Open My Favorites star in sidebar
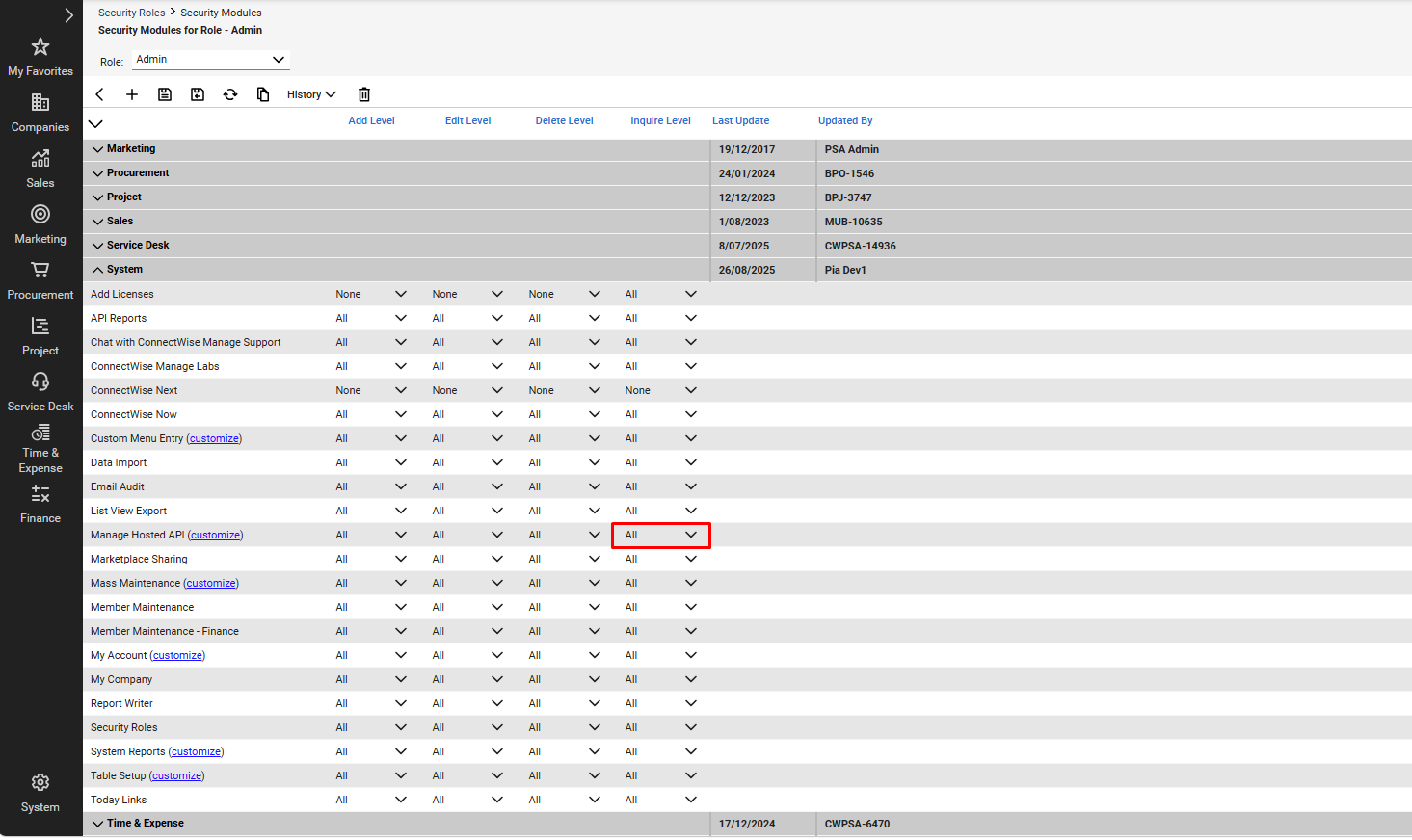 pyautogui.click(x=40, y=57)
